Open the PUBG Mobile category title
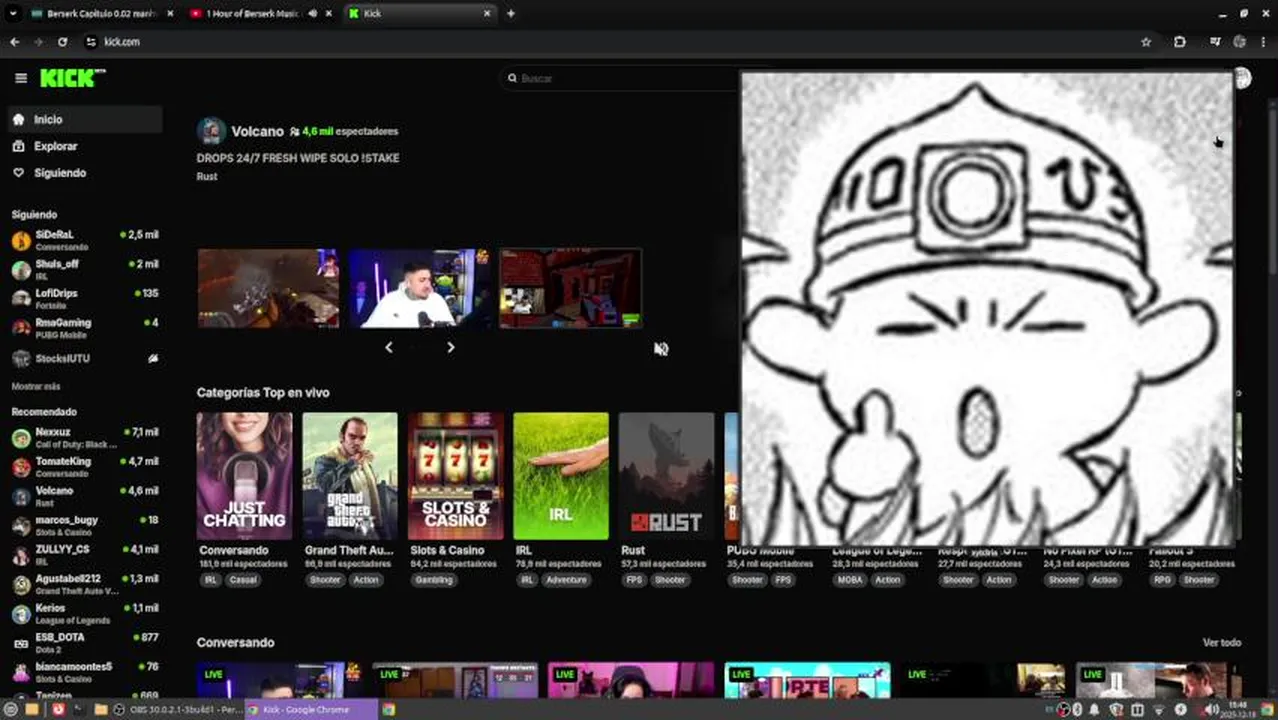Screen dimensions: 1278x720 (761, 551)
